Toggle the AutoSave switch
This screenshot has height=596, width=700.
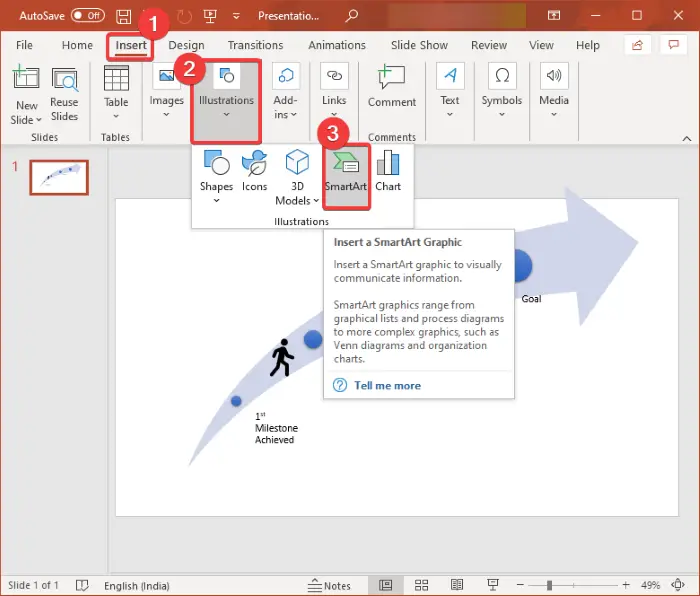pos(88,16)
